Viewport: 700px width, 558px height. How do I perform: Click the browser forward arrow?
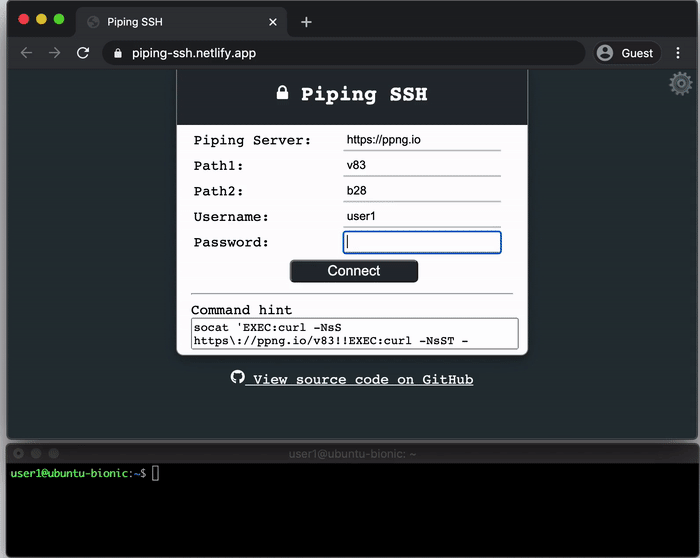54,53
